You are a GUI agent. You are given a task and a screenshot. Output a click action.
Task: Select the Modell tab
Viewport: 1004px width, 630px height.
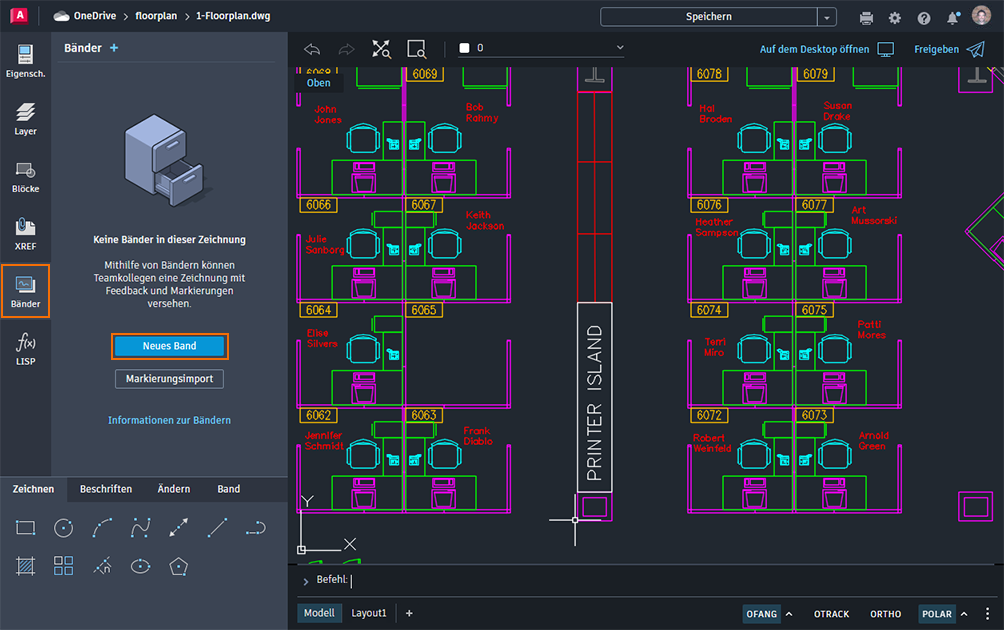pyautogui.click(x=319, y=613)
